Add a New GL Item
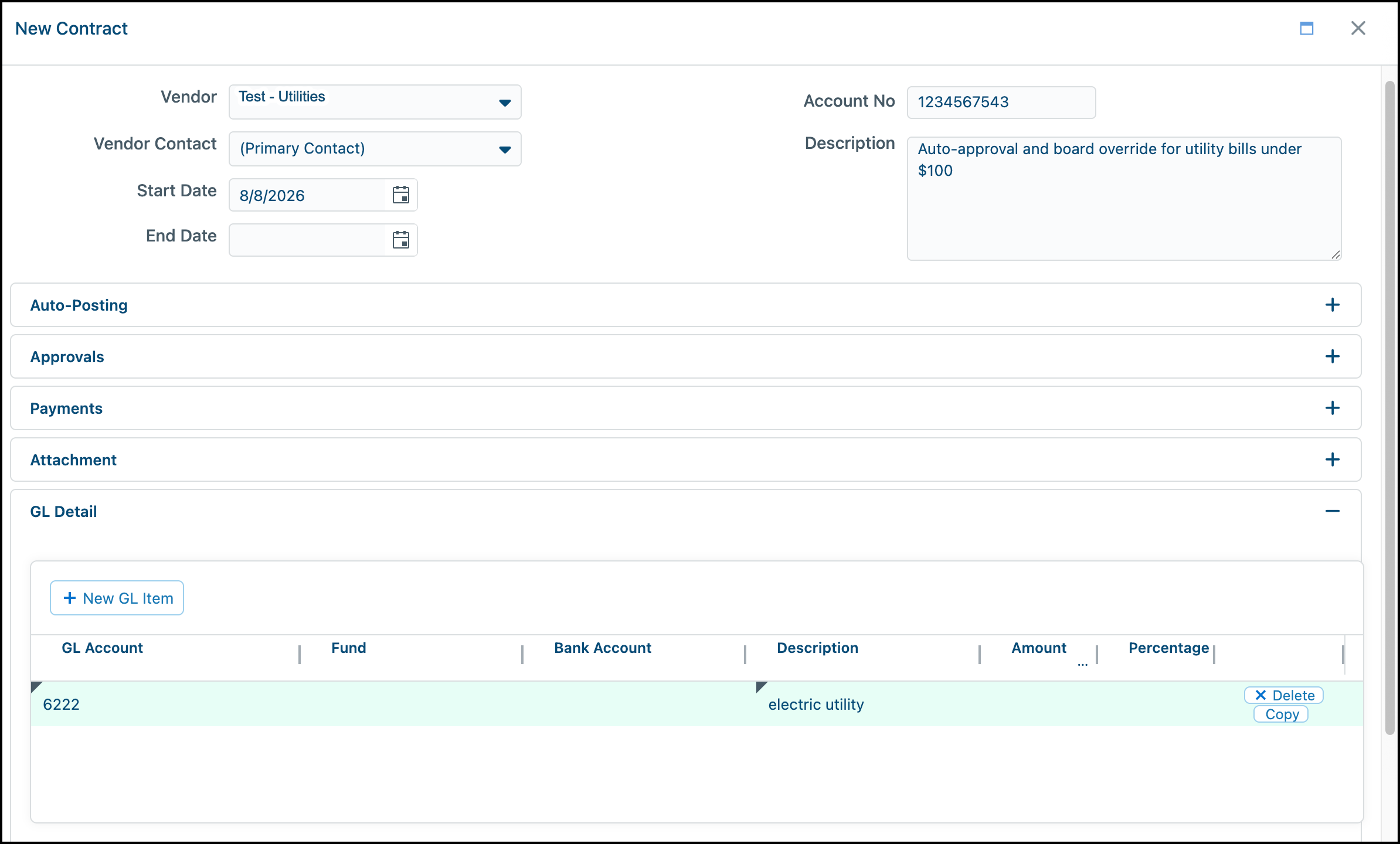 tap(117, 598)
